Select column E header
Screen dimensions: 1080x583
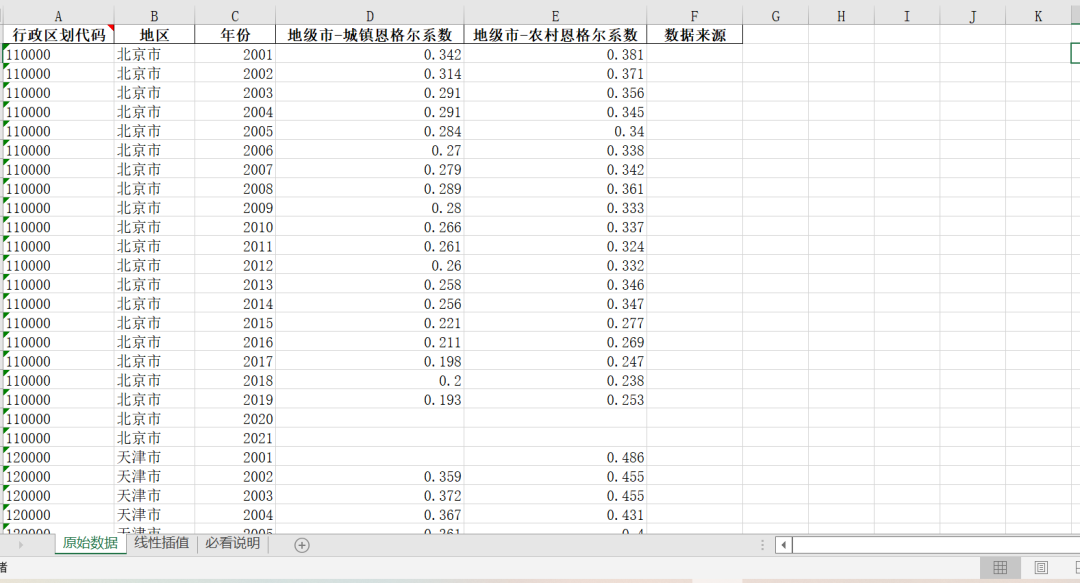coord(555,17)
